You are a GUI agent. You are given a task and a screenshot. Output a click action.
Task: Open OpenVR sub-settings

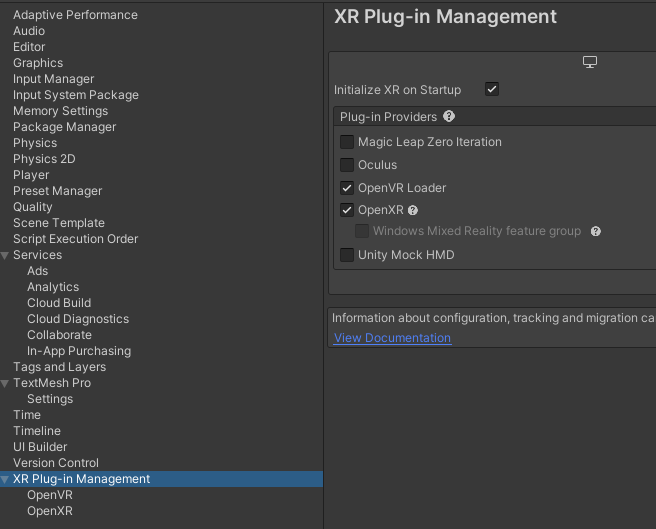(x=50, y=495)
